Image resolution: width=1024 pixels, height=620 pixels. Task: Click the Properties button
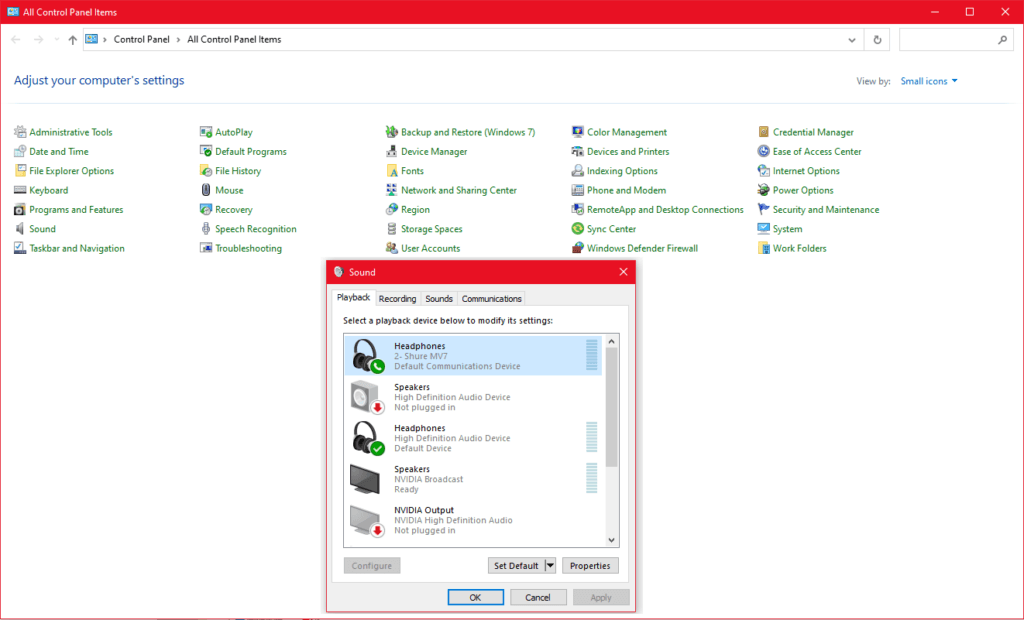tap(590, 566)
